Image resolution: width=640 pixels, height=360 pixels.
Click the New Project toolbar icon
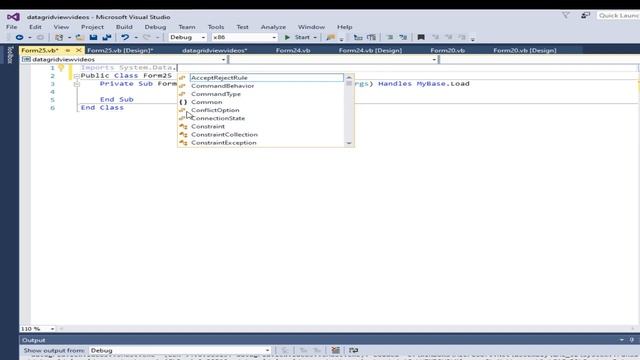coord(59,37)
